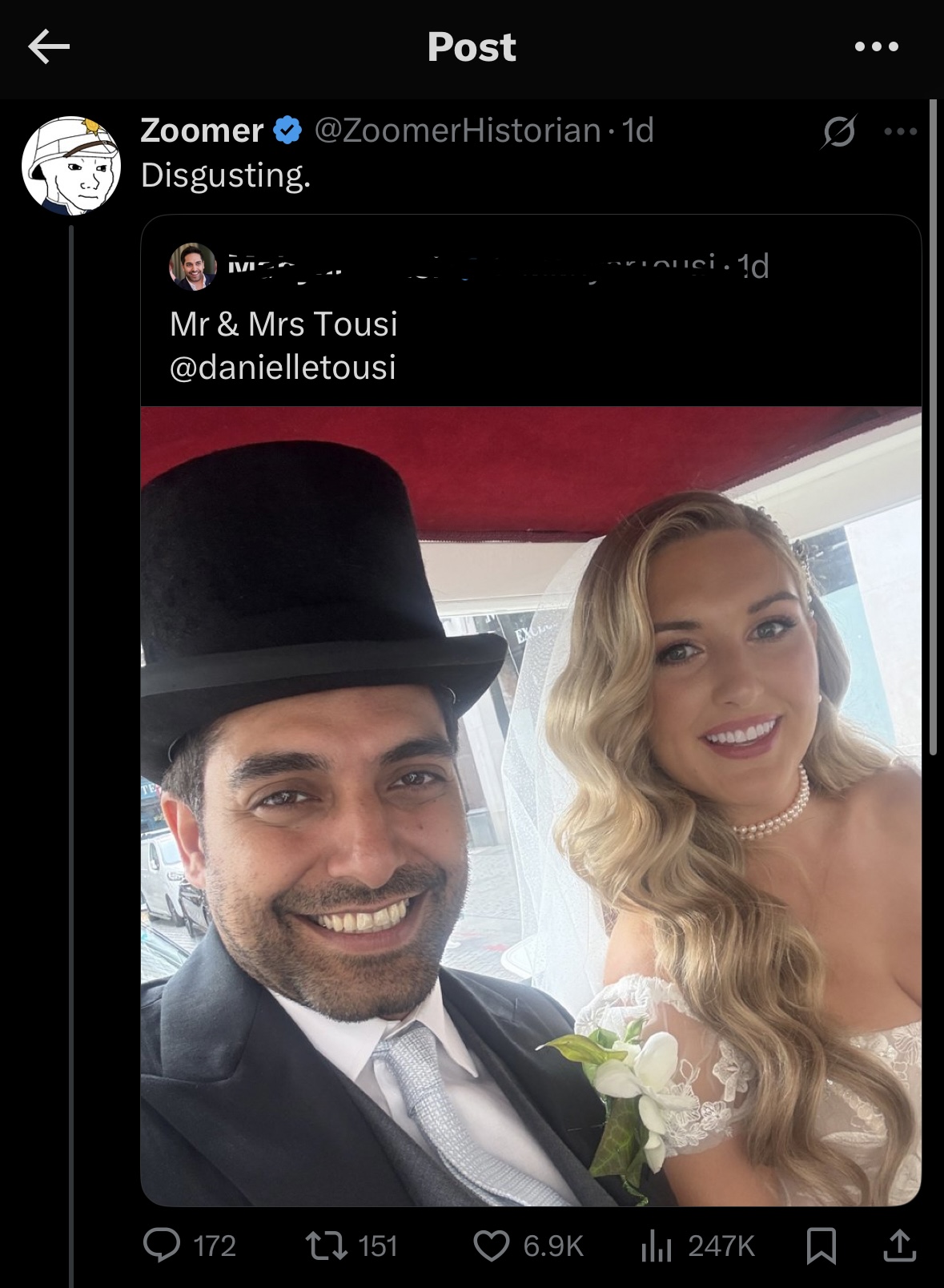Repost using the retweet arrows icon
The width and height of the screenshot is (944, 1288).
tap(324, 1245)
